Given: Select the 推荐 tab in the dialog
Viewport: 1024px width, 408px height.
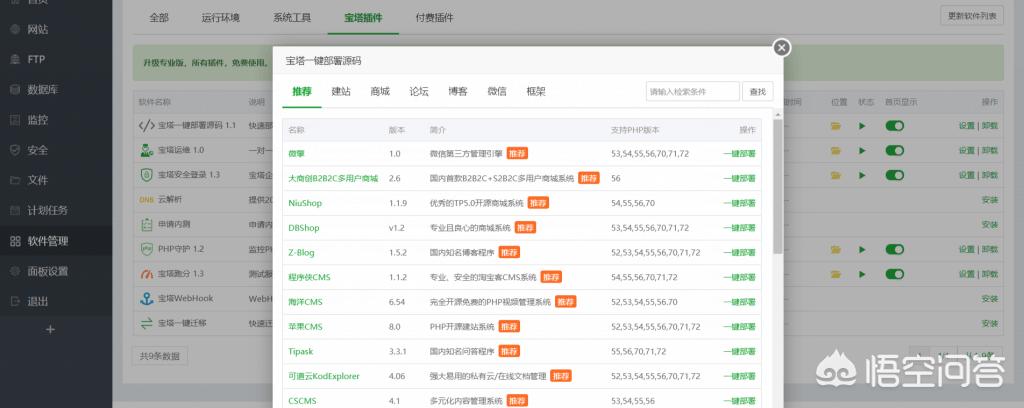Looking at the screenshot, I should [302, 92].
